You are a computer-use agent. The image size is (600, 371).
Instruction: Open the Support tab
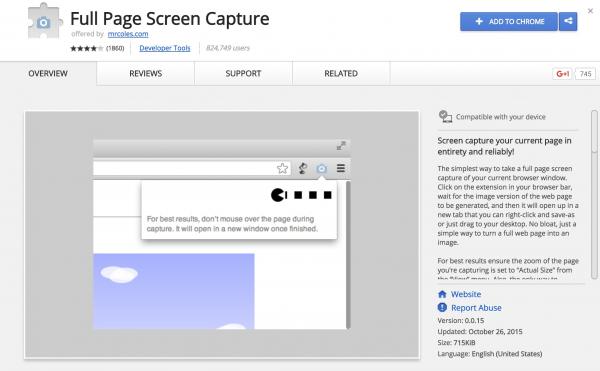(243, 73)
